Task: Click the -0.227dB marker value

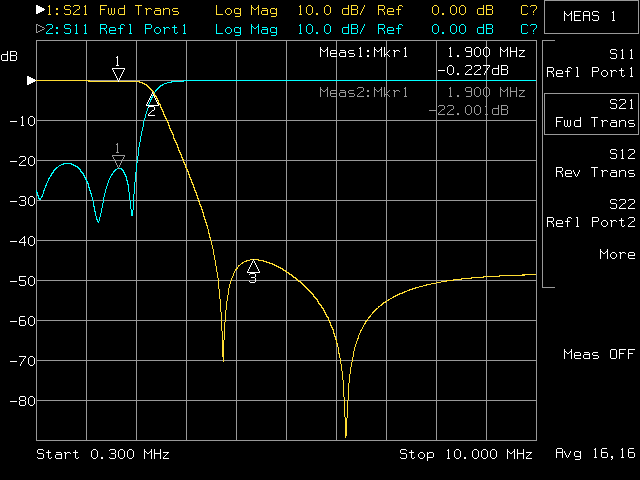Action: (x=473, y=71)
